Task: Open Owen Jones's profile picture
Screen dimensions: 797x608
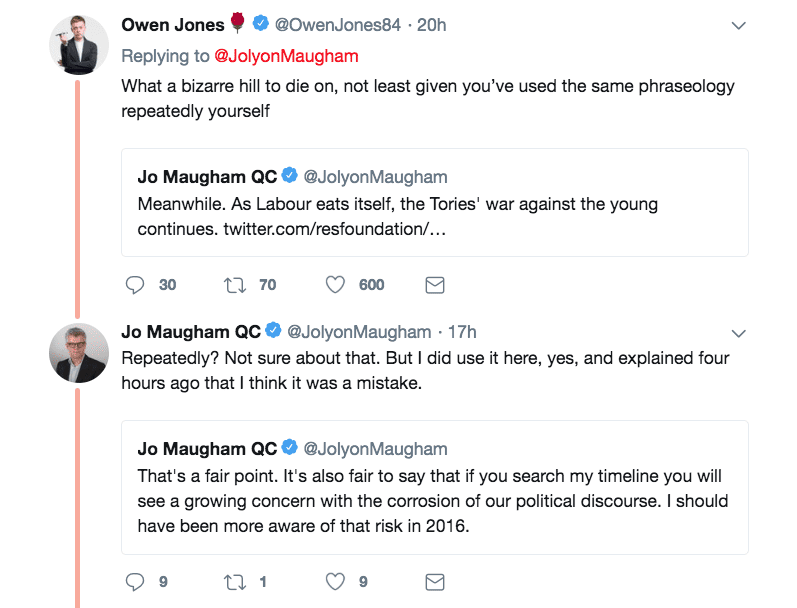Action: (x=79, y=45)
